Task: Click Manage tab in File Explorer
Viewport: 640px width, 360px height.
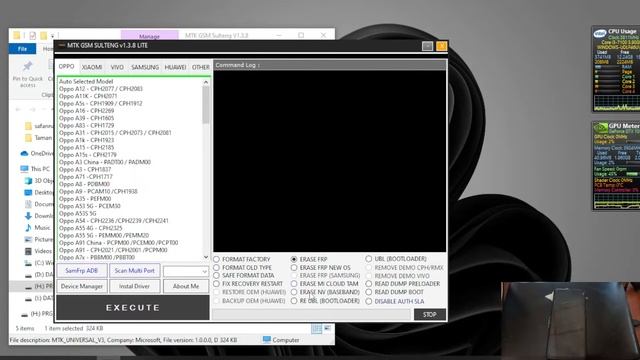Action: pyautogui.click(x=149, y=36)
